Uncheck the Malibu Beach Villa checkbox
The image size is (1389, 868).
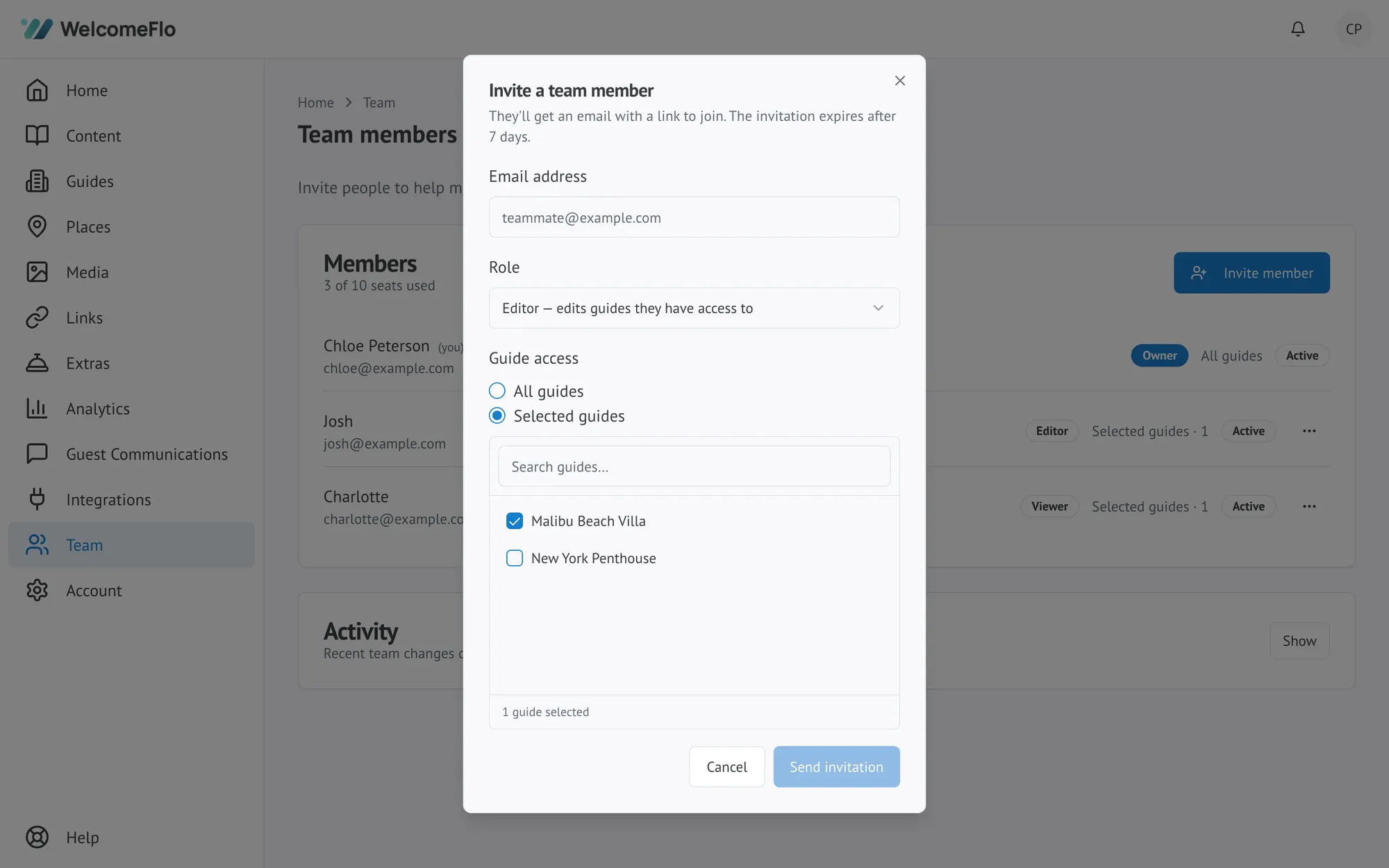point(515,521)
